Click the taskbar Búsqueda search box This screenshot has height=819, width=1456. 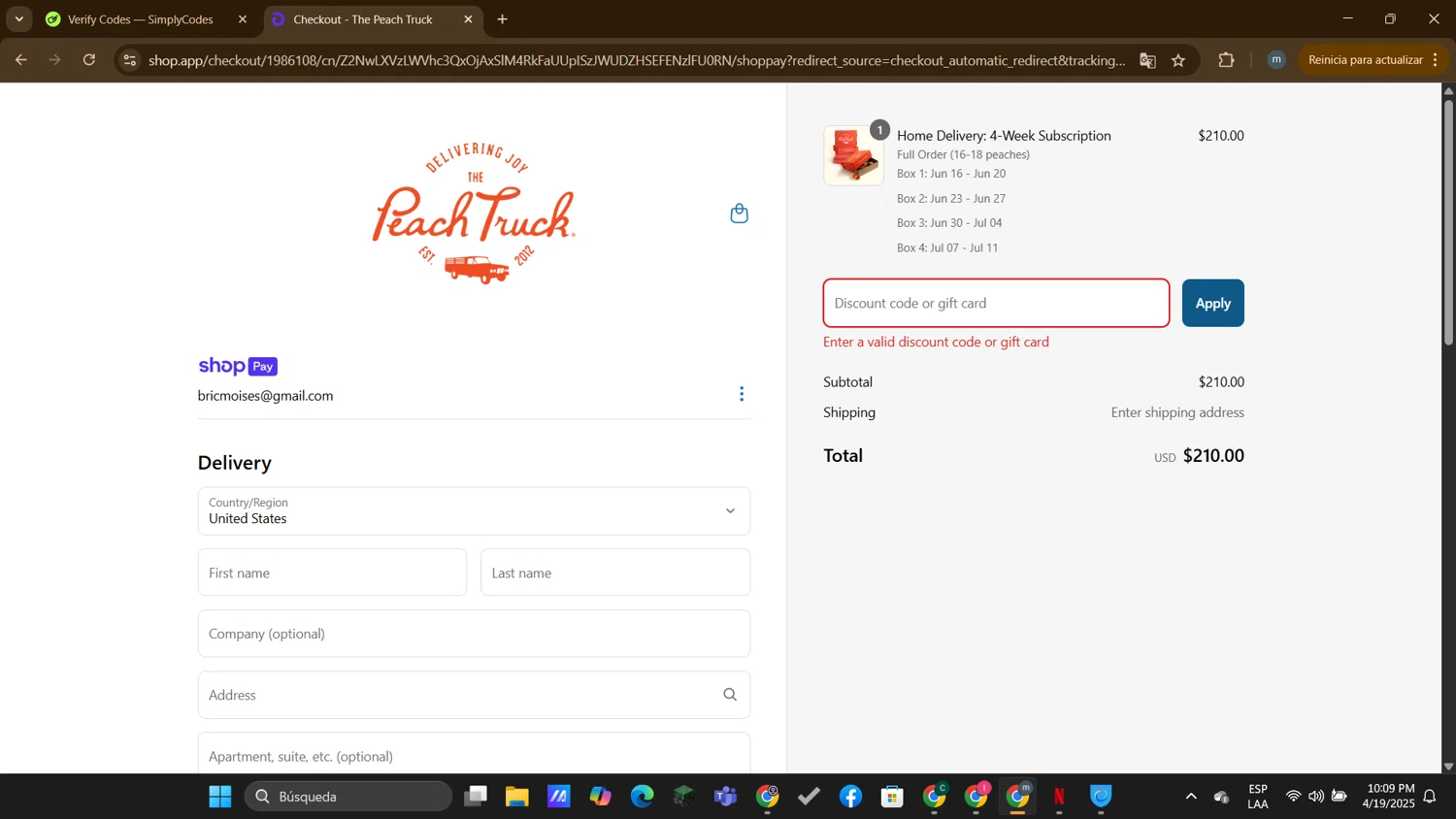pyautogui.click(x=347, y=797)
